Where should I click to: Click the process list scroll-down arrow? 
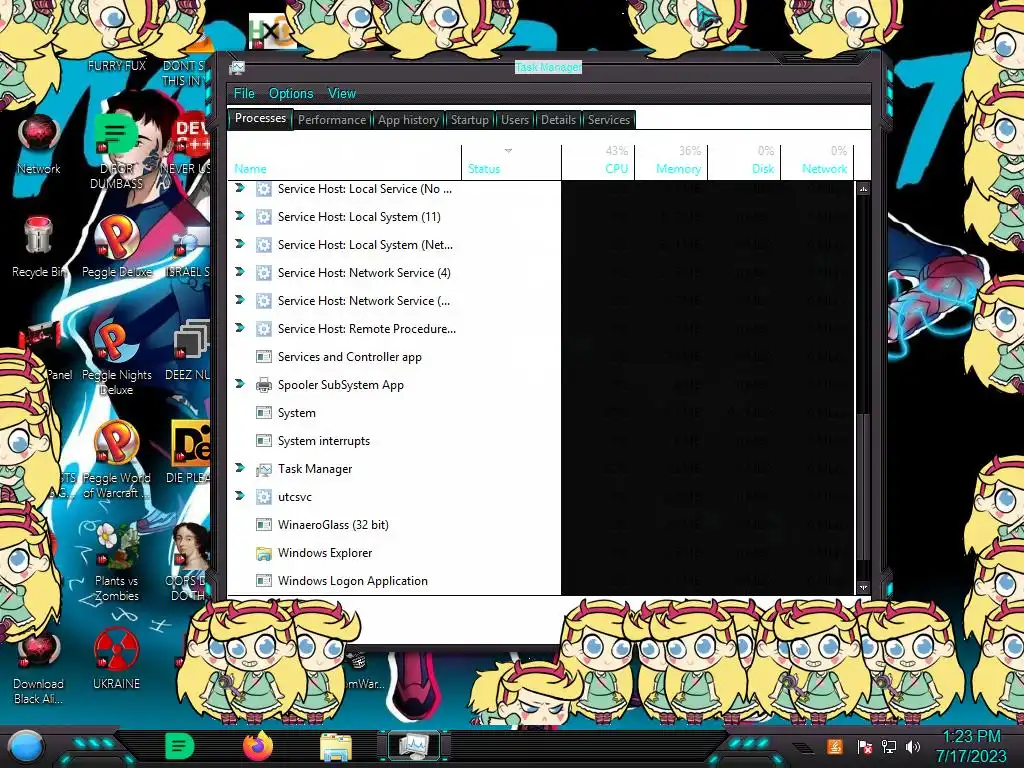coord(863,587)
